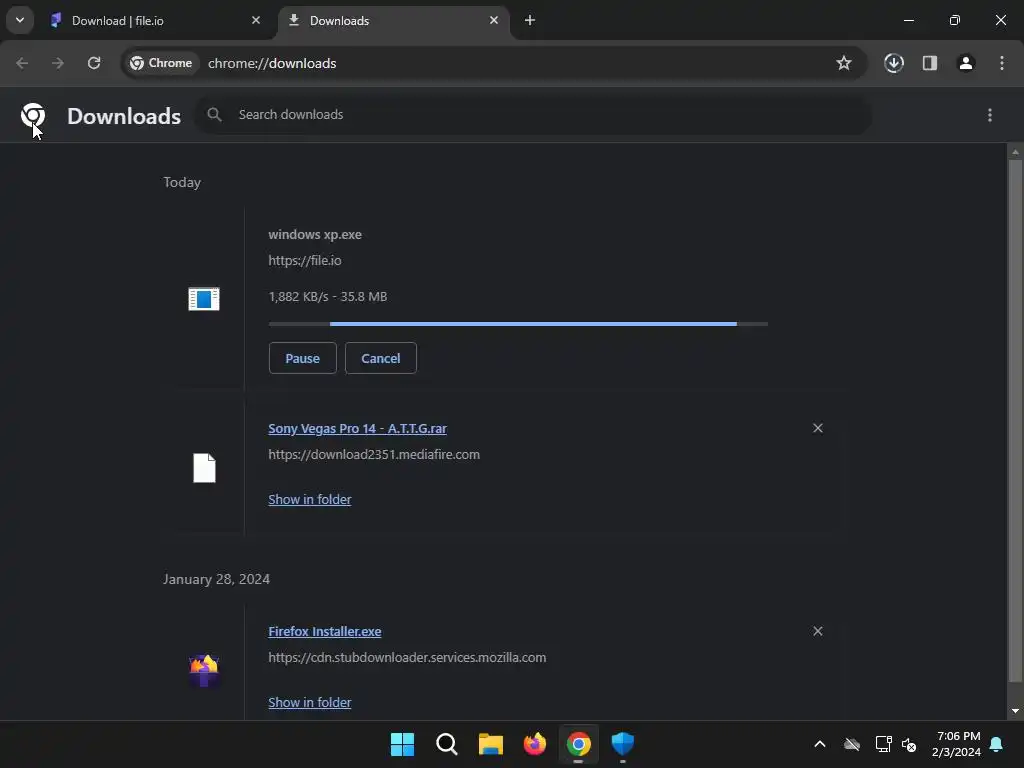Go forward to next page

(58, 63)
